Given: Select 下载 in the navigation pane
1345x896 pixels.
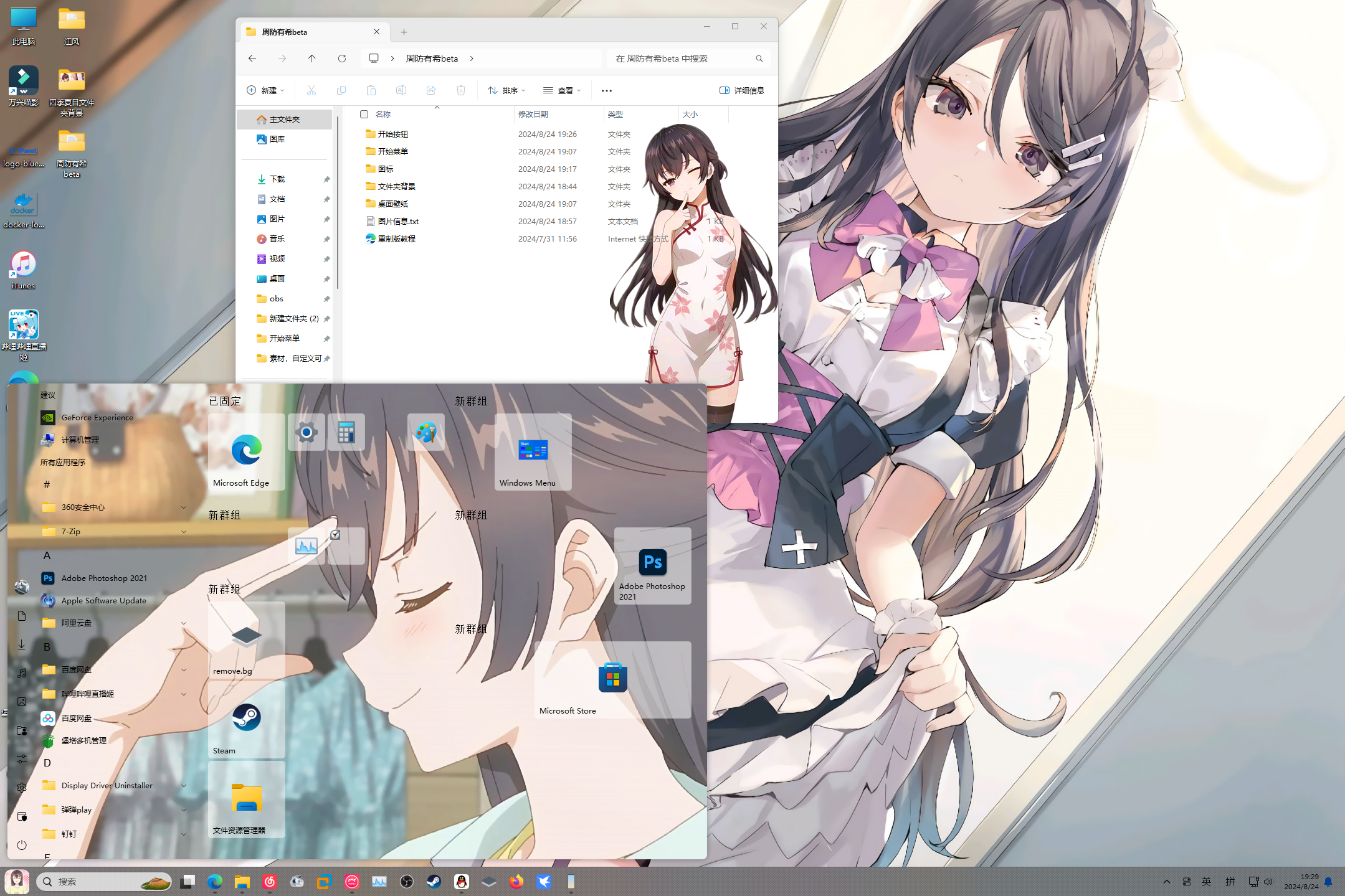Looking at the screenshot, I should (277, 179).
